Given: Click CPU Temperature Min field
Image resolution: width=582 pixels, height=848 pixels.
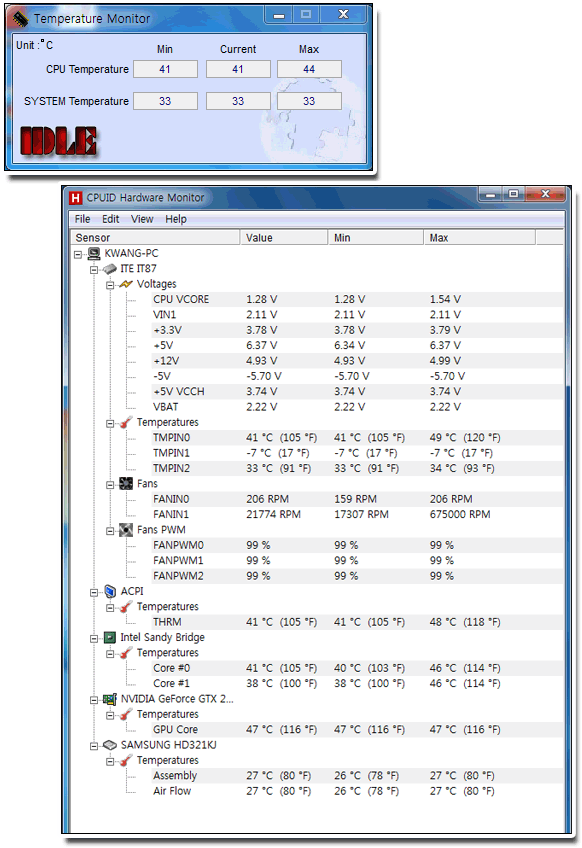Looking at the screenshot, I should pos(166,69).
